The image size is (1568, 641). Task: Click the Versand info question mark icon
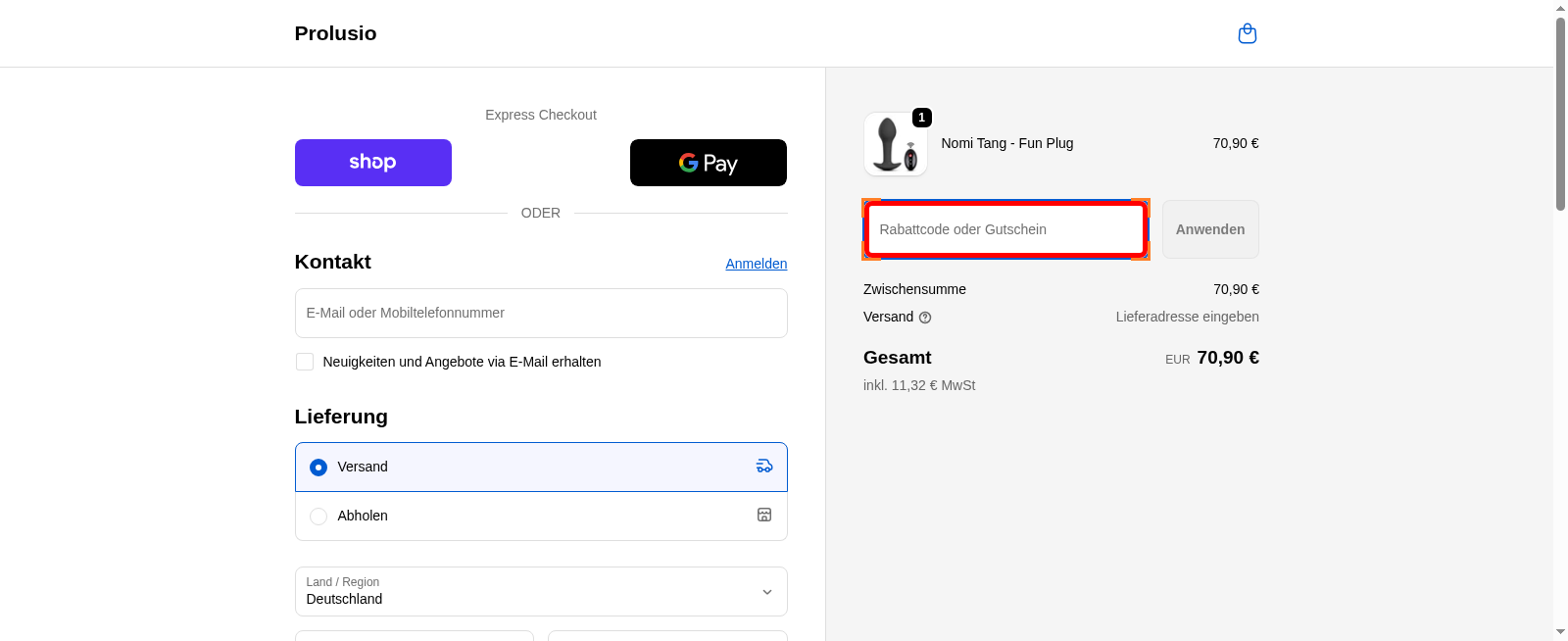point(925,318)
